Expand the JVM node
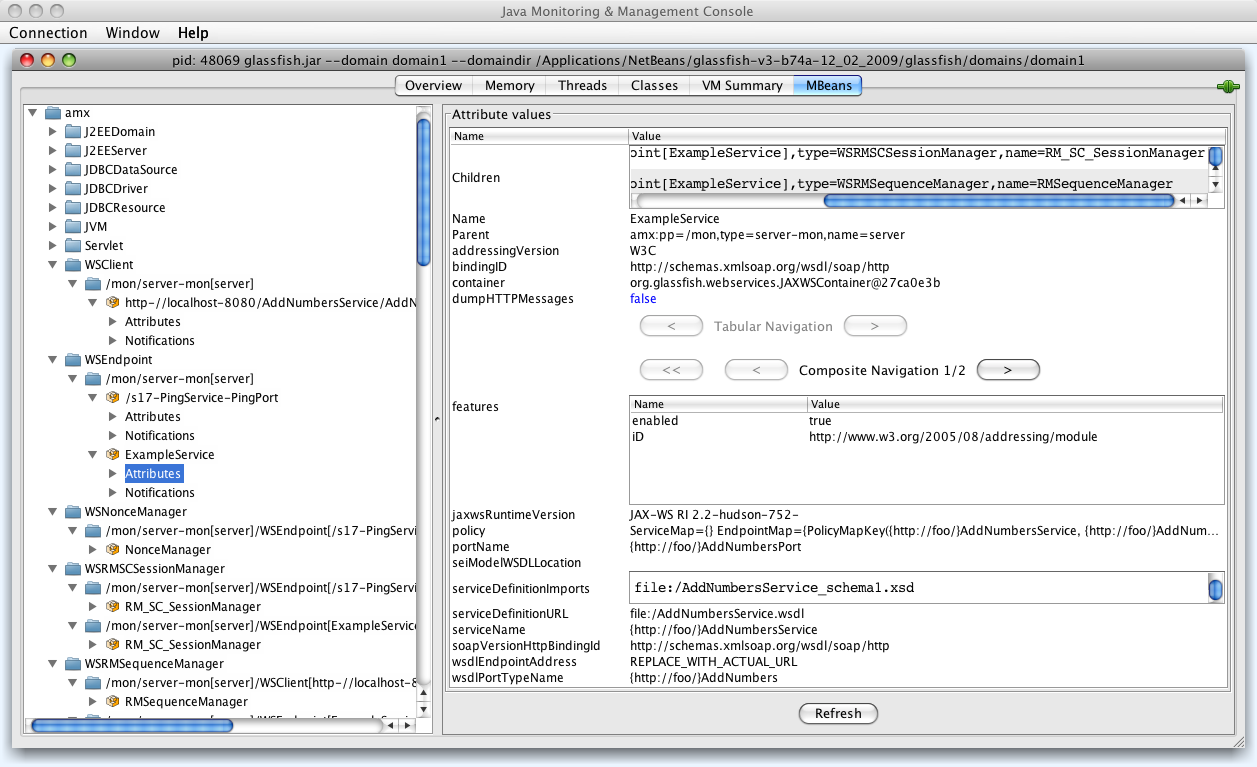 tap(53, 227)
